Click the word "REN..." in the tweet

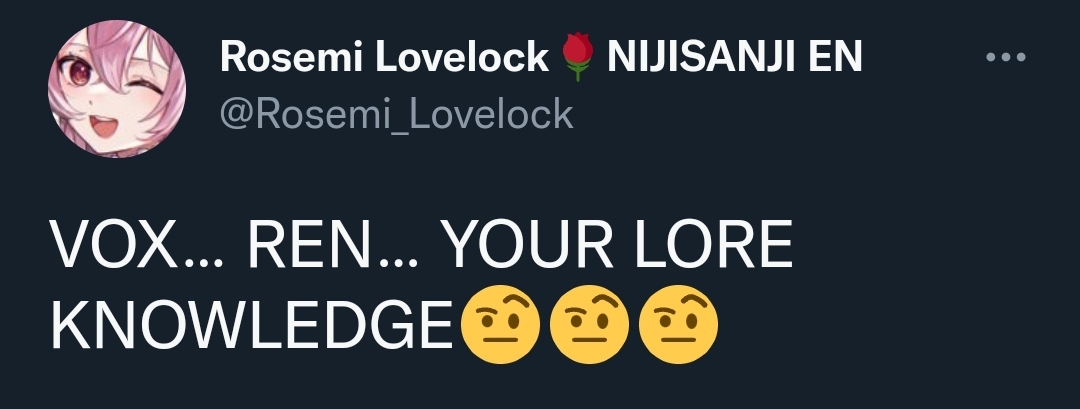(x=333, y=246)
